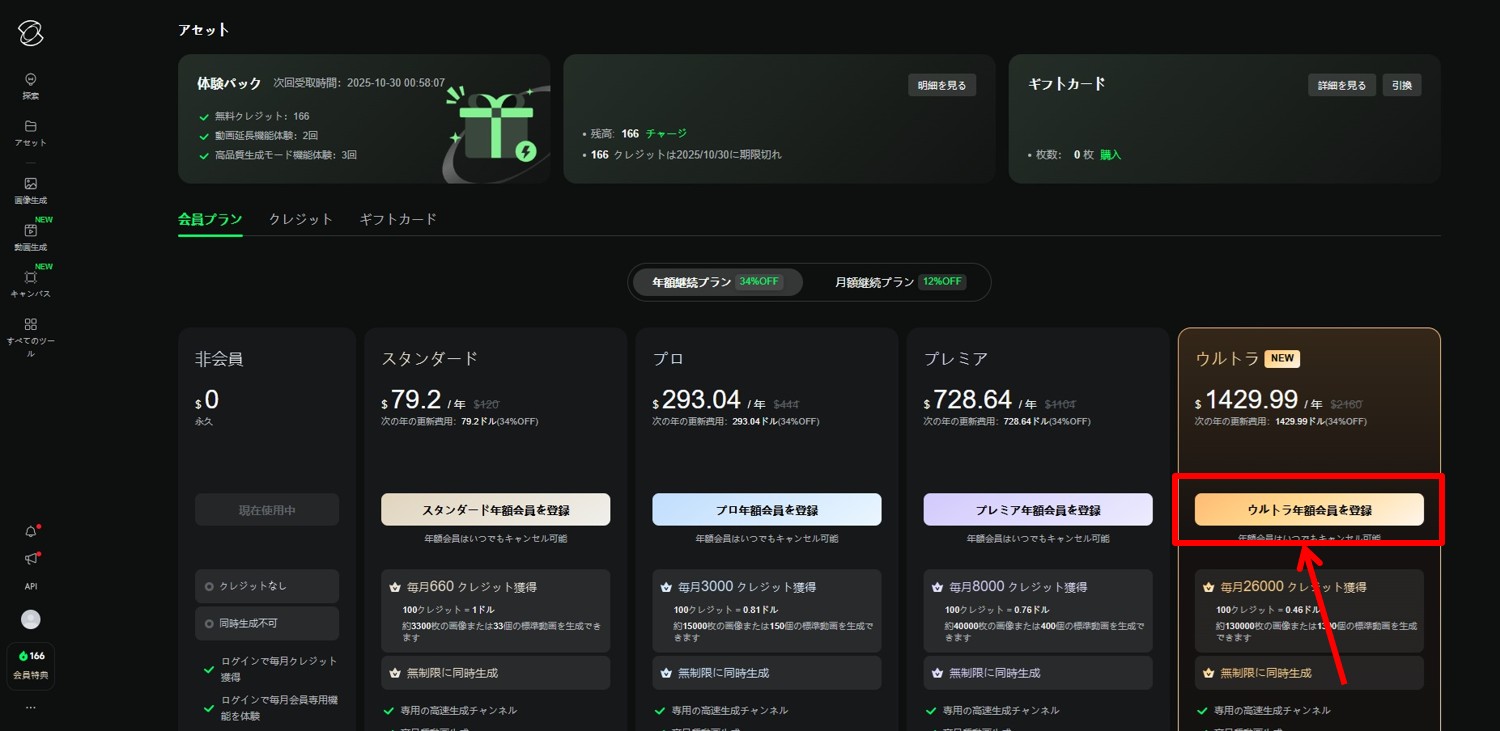Click the app logo at top left
The width and height of the screenshot is (1500, 731).
31,33
